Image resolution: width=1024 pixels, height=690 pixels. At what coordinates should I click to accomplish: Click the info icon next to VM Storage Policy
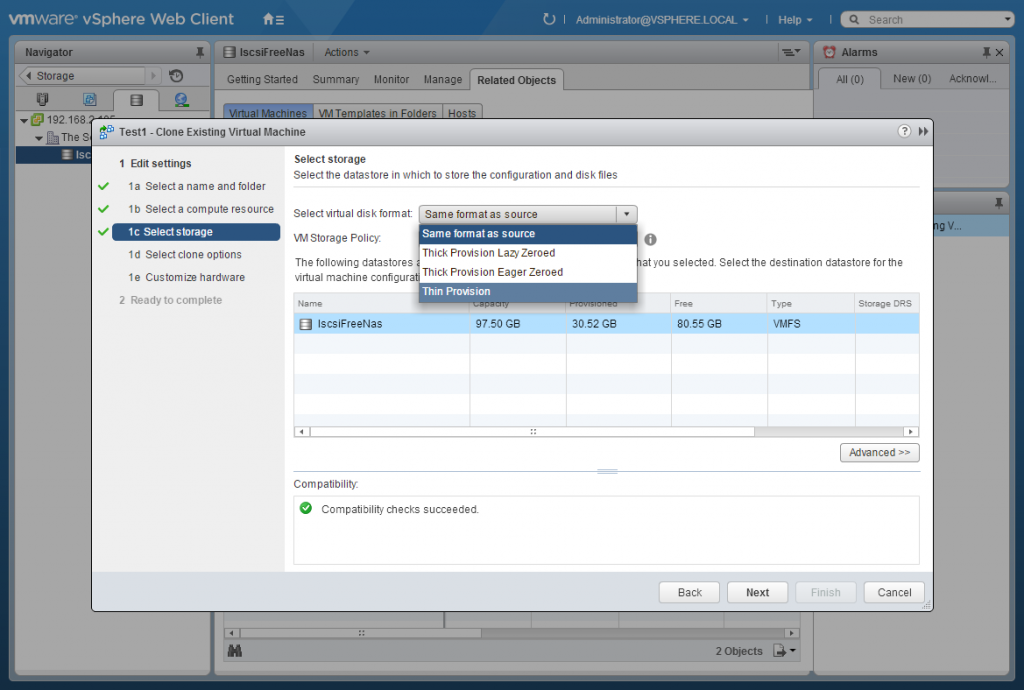point(650,239)
